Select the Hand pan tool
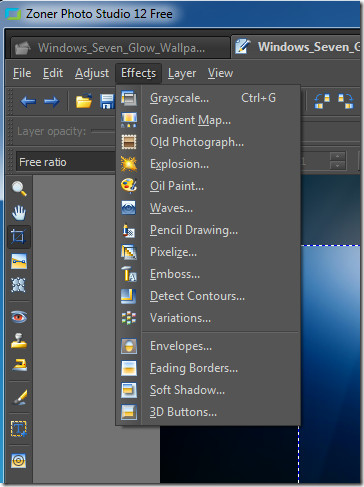Screen dimensions: 364x487 [x=19, y=213]
